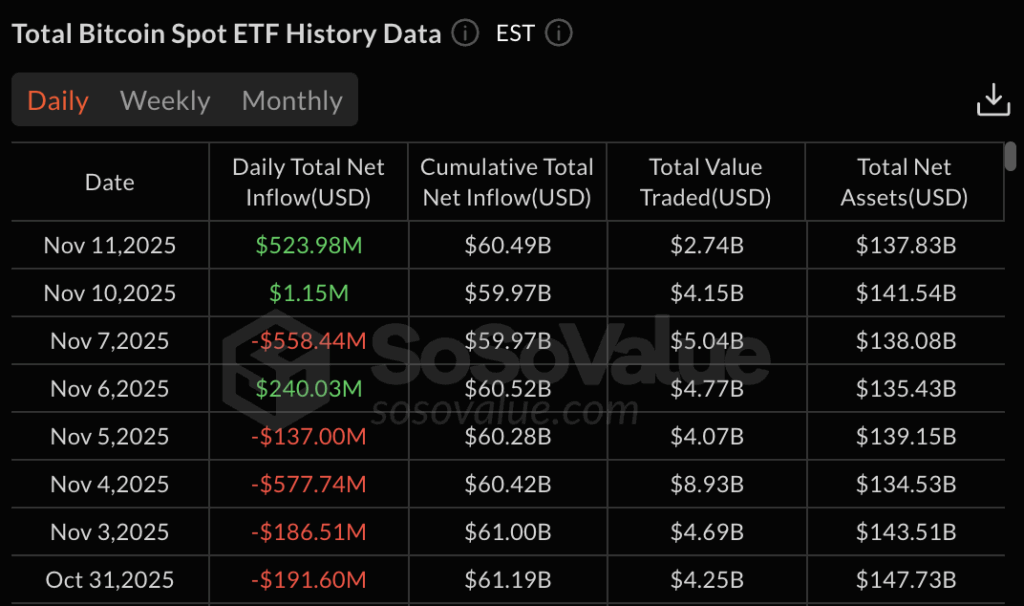Click the $147.73B total net assets cell
The image size is (1024, 606).
pos(906,580)
